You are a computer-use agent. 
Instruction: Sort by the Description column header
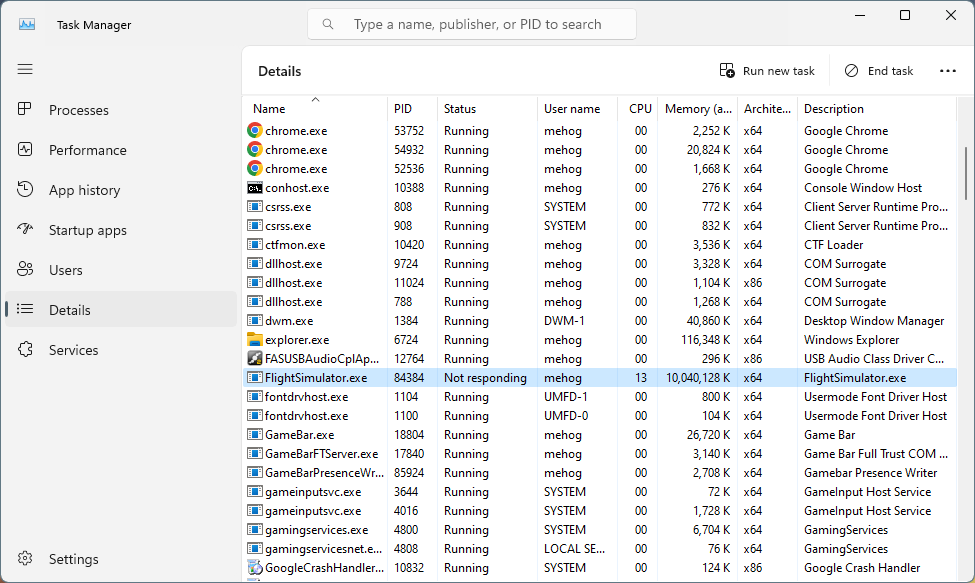(877, 109)
